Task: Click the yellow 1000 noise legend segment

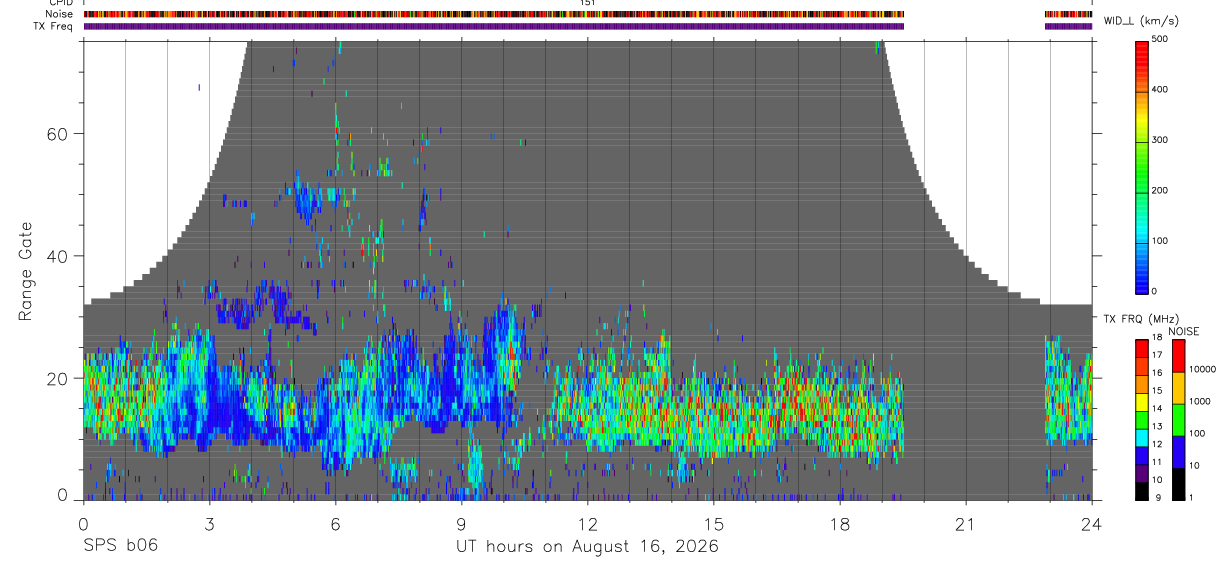Action: (x=1178, y=387)
